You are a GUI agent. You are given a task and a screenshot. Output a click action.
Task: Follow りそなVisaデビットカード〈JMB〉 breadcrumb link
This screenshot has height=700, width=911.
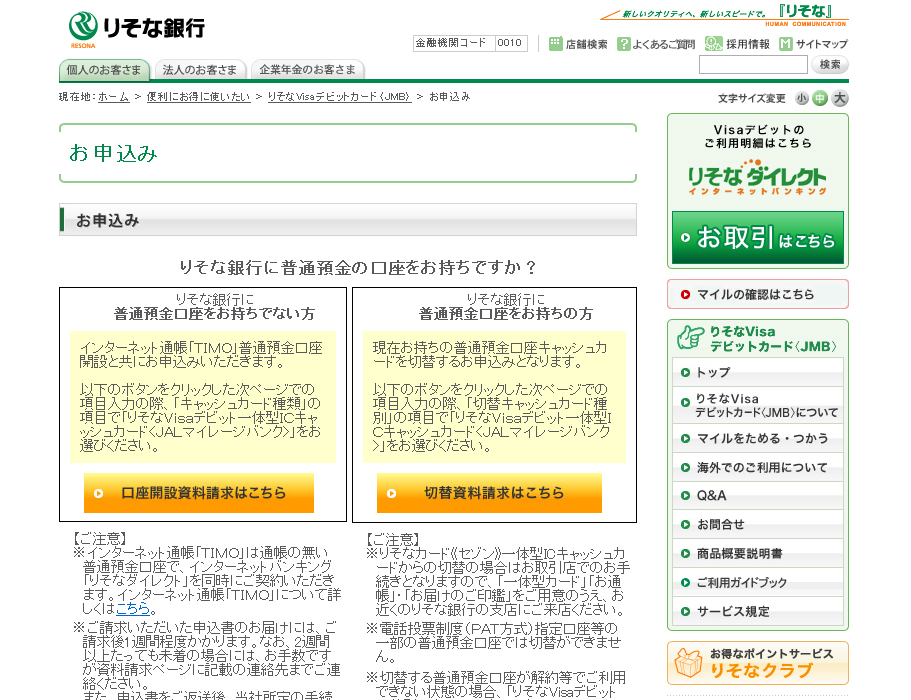coord(339,97)
